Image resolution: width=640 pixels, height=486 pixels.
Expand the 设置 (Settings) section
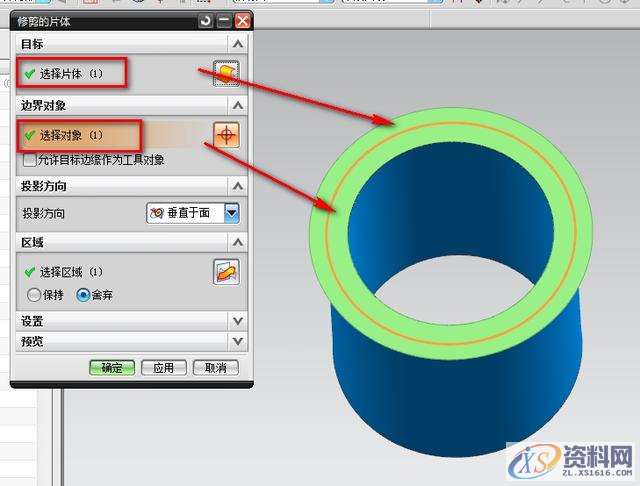click(237, 321)
